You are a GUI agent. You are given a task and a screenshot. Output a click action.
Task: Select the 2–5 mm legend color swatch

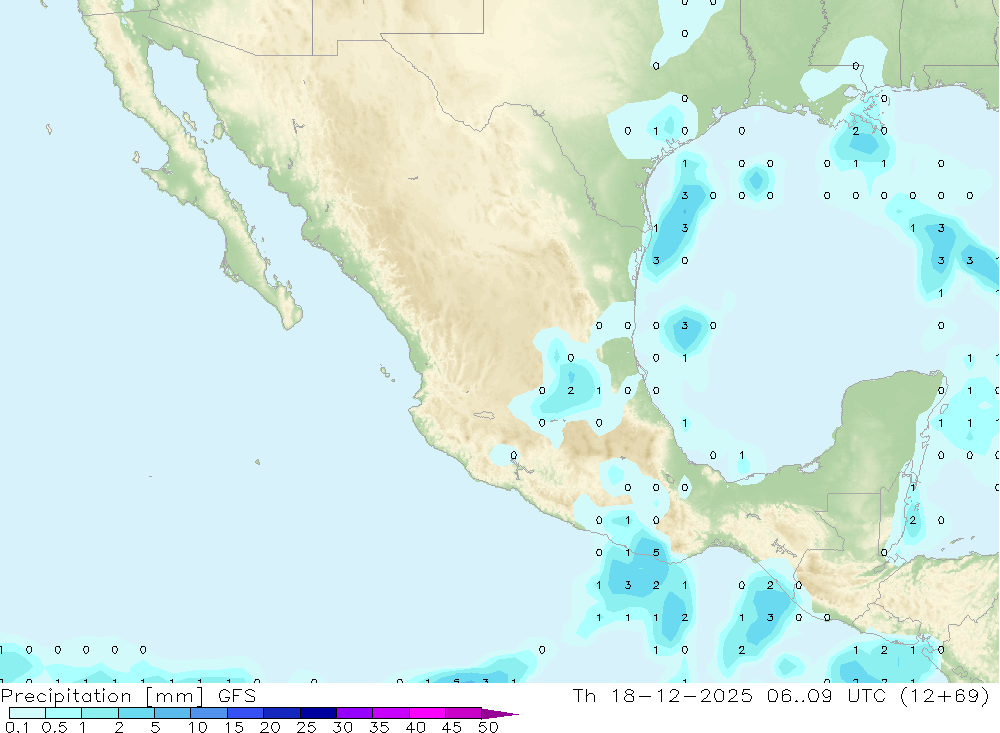[x=136, y=713]
